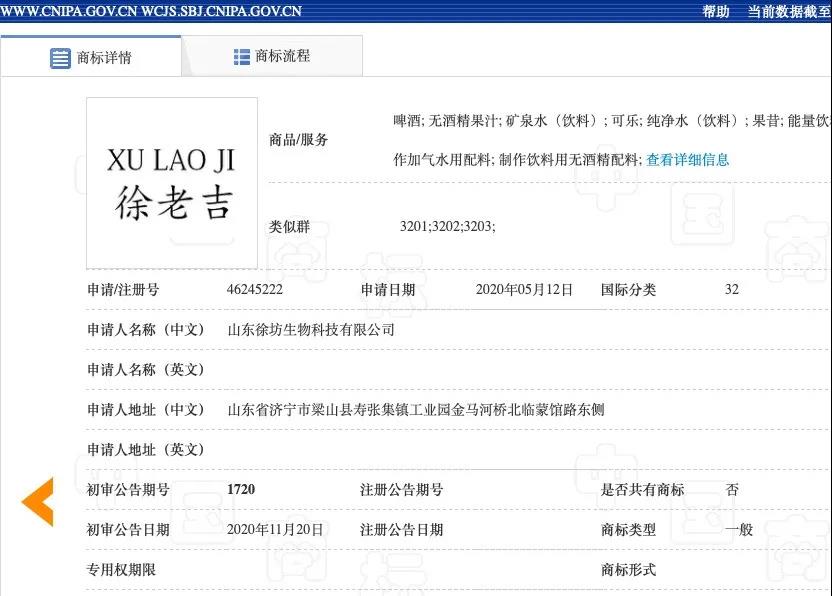This screenshot has height=596, width=832.
Task: Click applicant name 山东徐坊生物科技有限公司
Action: point(311,330)
